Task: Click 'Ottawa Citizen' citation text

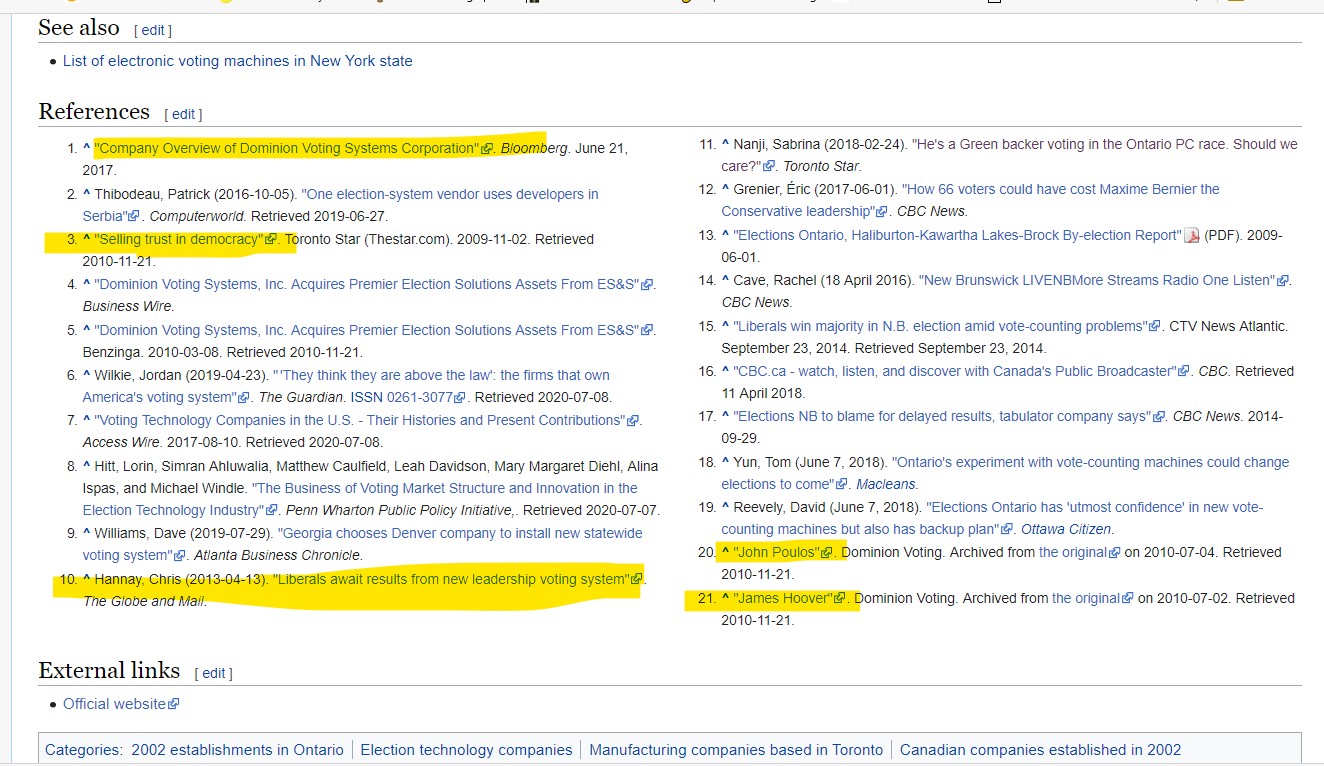Action: (x=1066, y=529)
